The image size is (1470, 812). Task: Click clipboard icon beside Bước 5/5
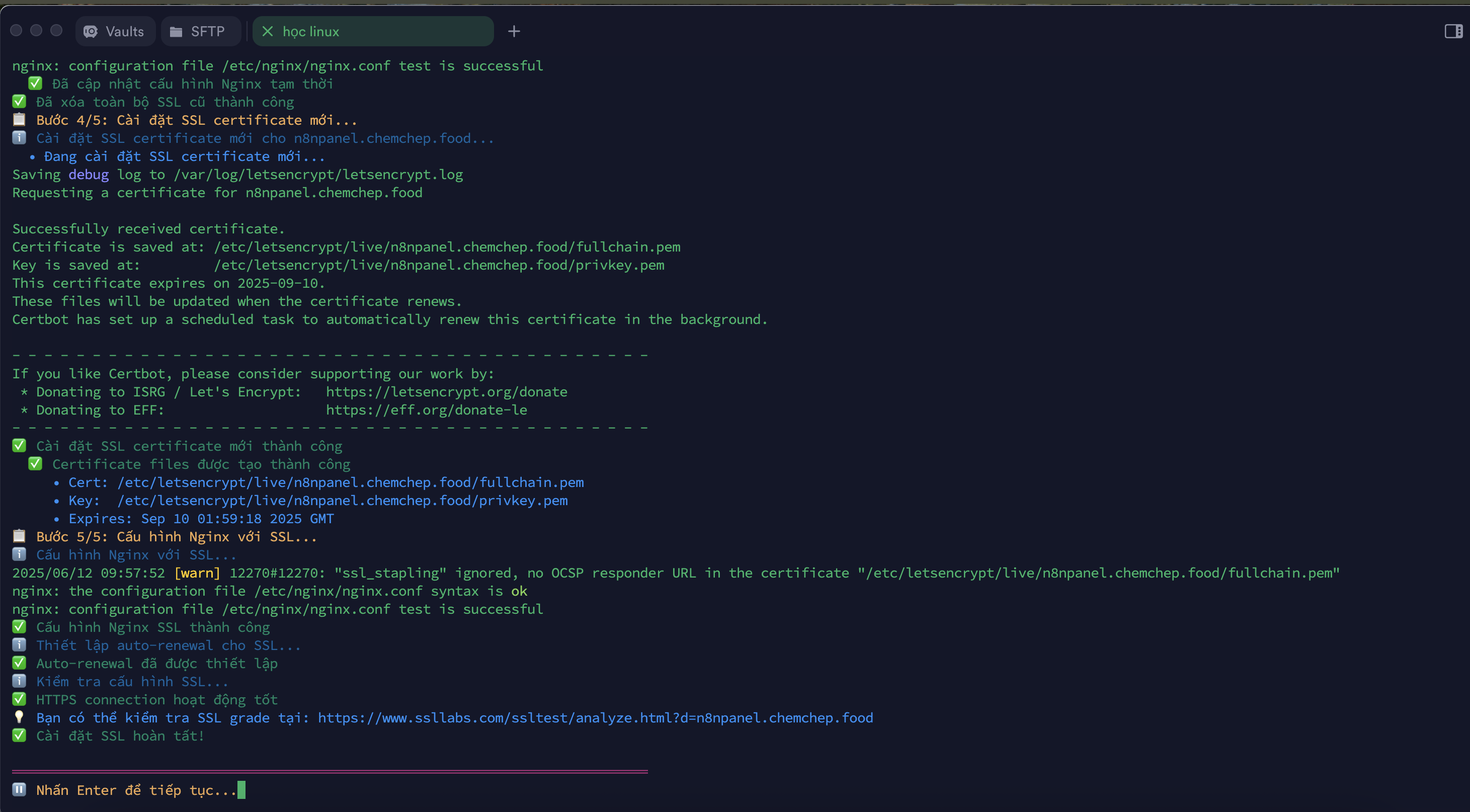click(20, 536)
